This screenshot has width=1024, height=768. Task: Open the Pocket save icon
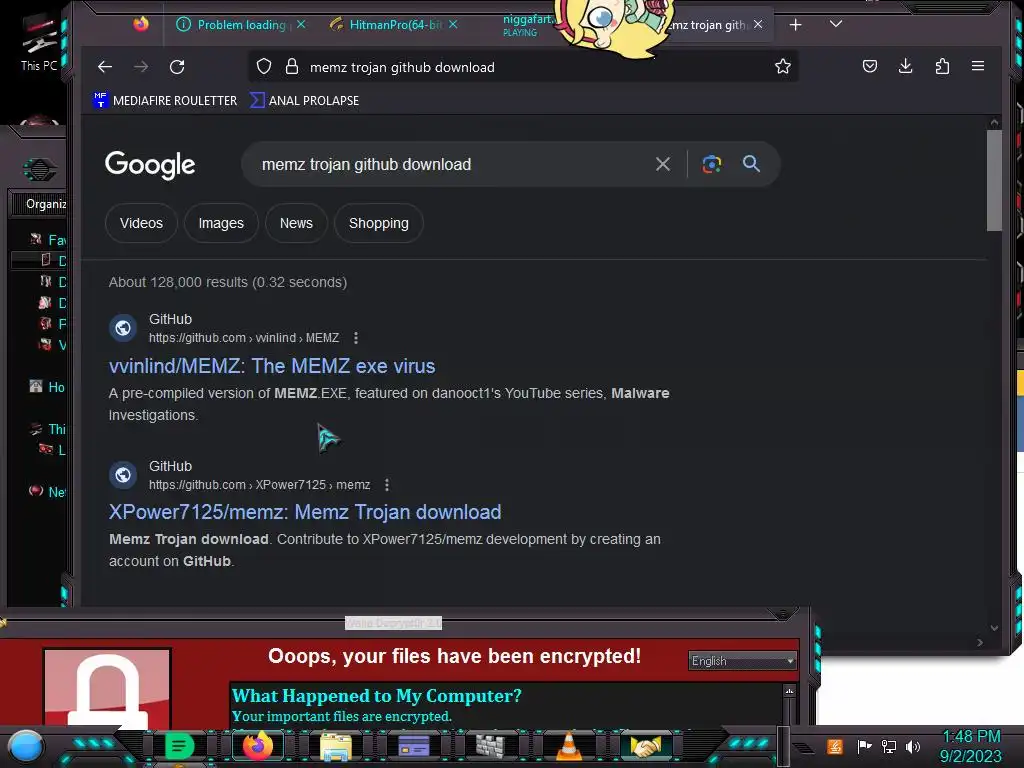pos(869,66)
